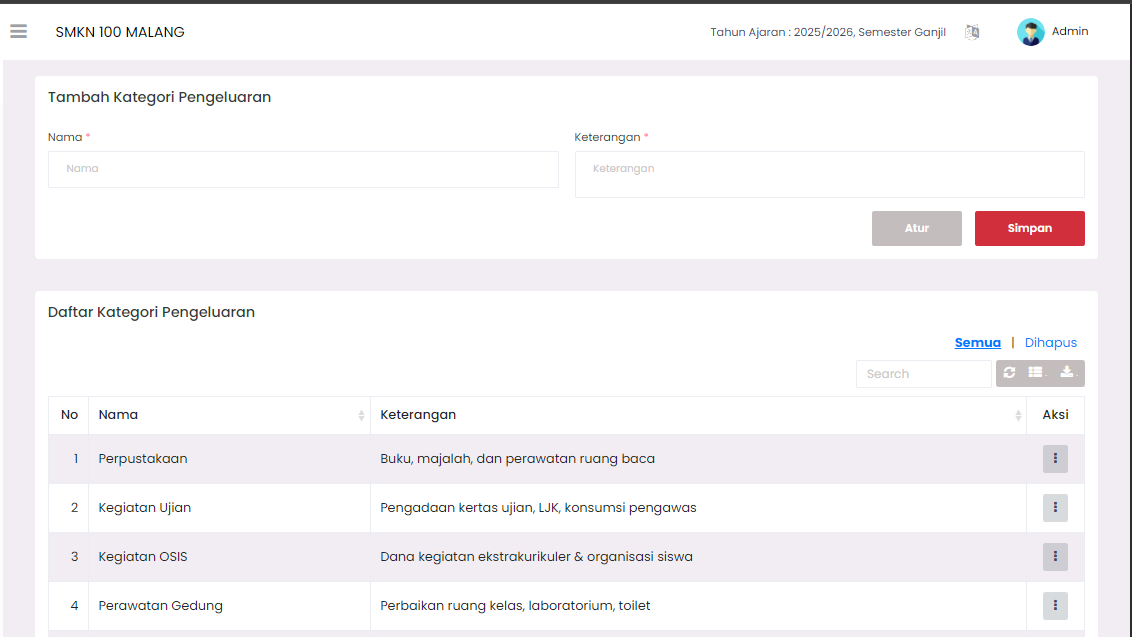Open action menu for Perpustakaan row
The image size is (1132, 637).
[x=1055, y=459]
